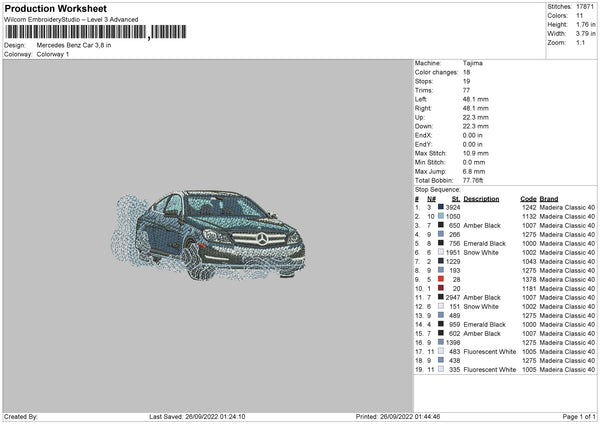Click the 'Color changes:' label
This screenshot has width=600, height=424.
(x=436, y=72)
